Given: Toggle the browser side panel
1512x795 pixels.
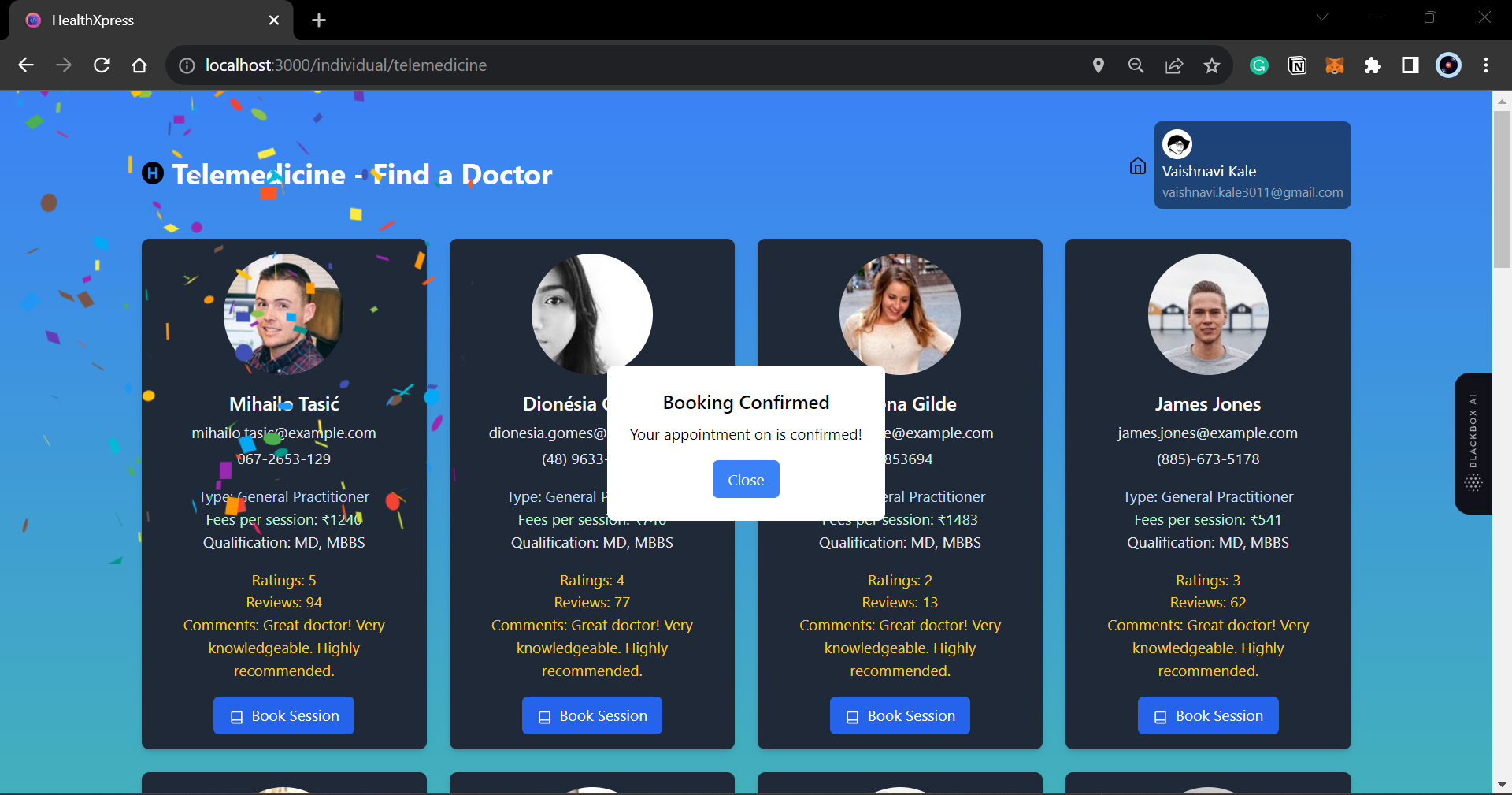Looking at the screenshot, I should (1410, 65).
